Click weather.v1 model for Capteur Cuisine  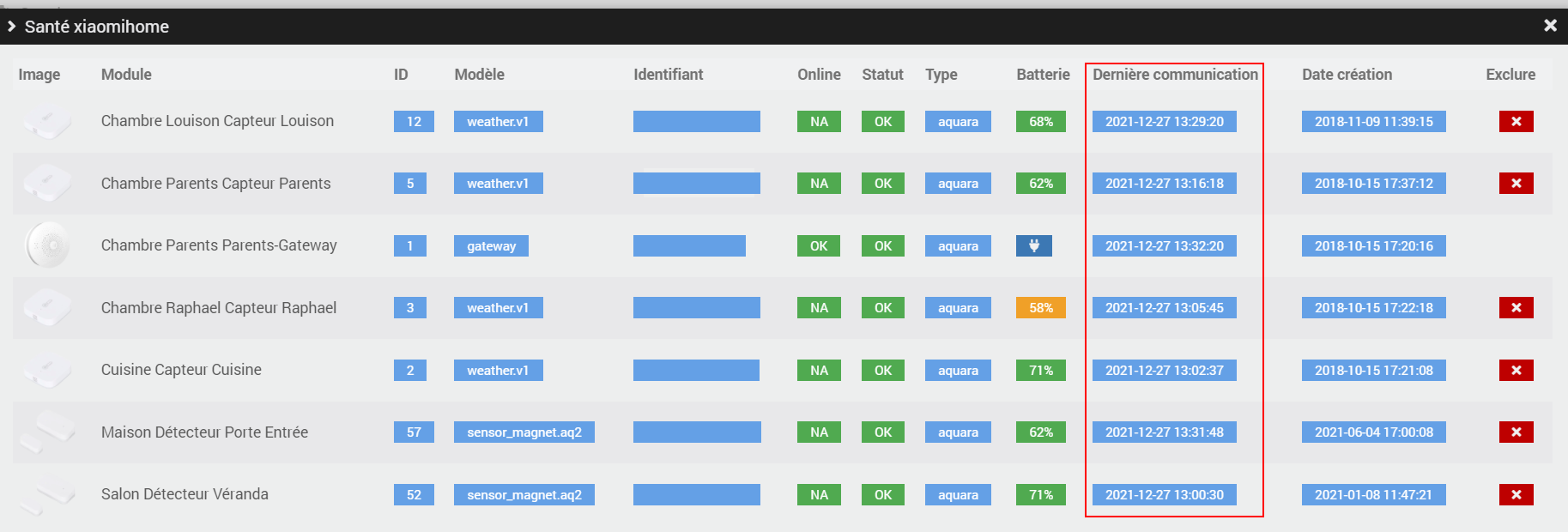pyautogui.click(x=498, y=371)
